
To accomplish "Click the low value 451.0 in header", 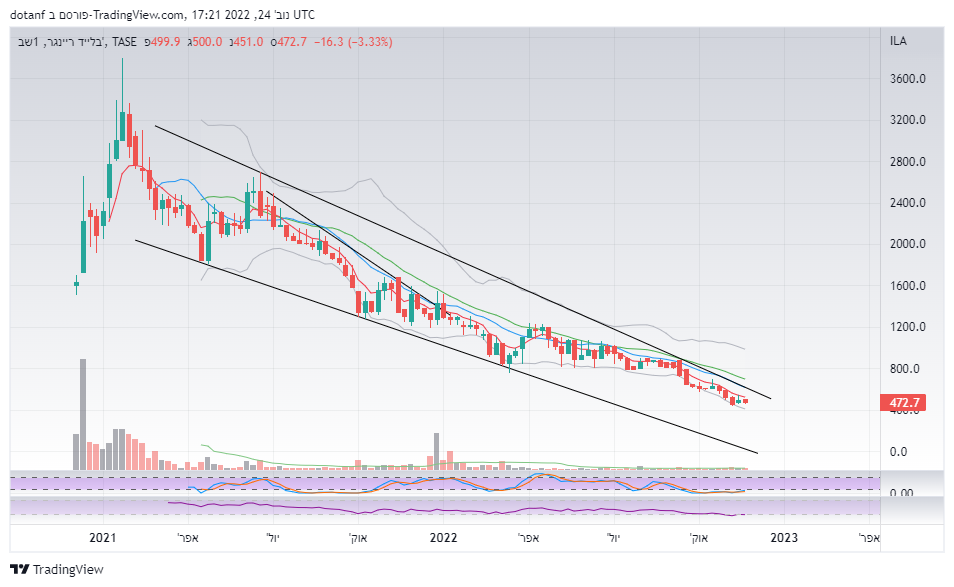I will point(248,41).
